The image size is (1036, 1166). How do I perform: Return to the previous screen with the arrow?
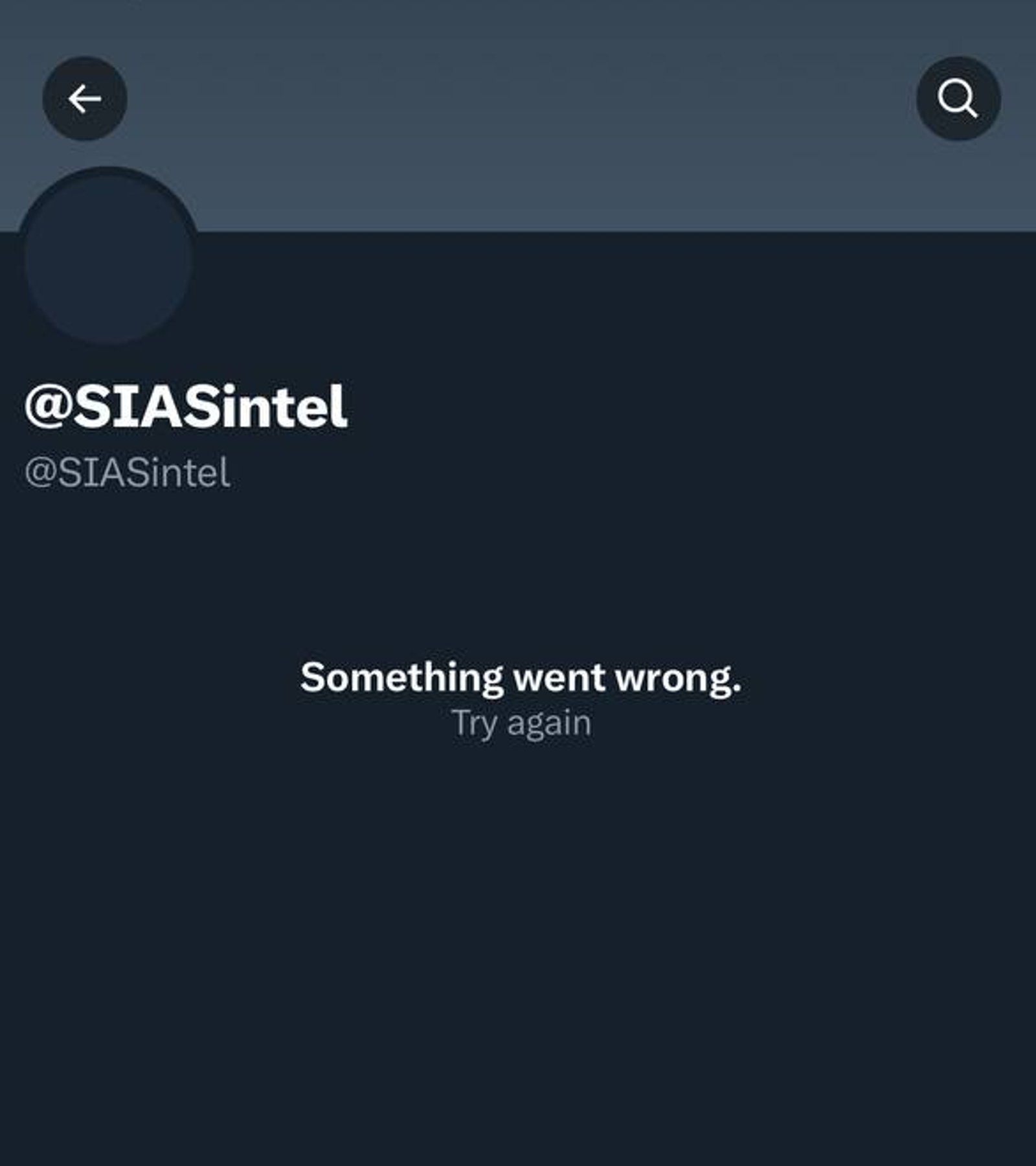point(85,98)
